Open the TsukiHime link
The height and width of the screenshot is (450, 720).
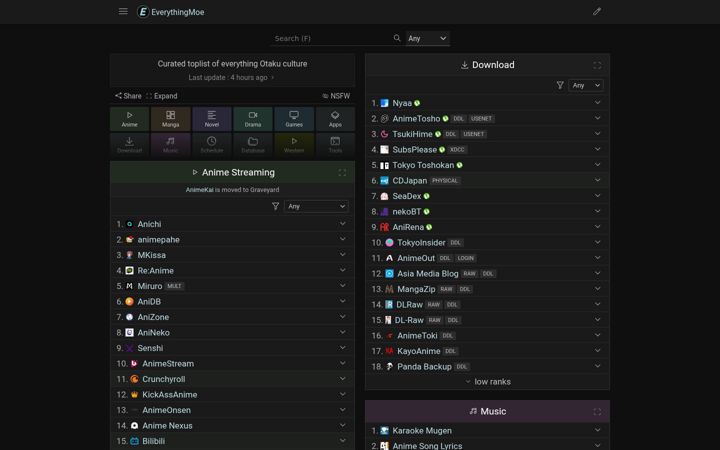point(412,134)
